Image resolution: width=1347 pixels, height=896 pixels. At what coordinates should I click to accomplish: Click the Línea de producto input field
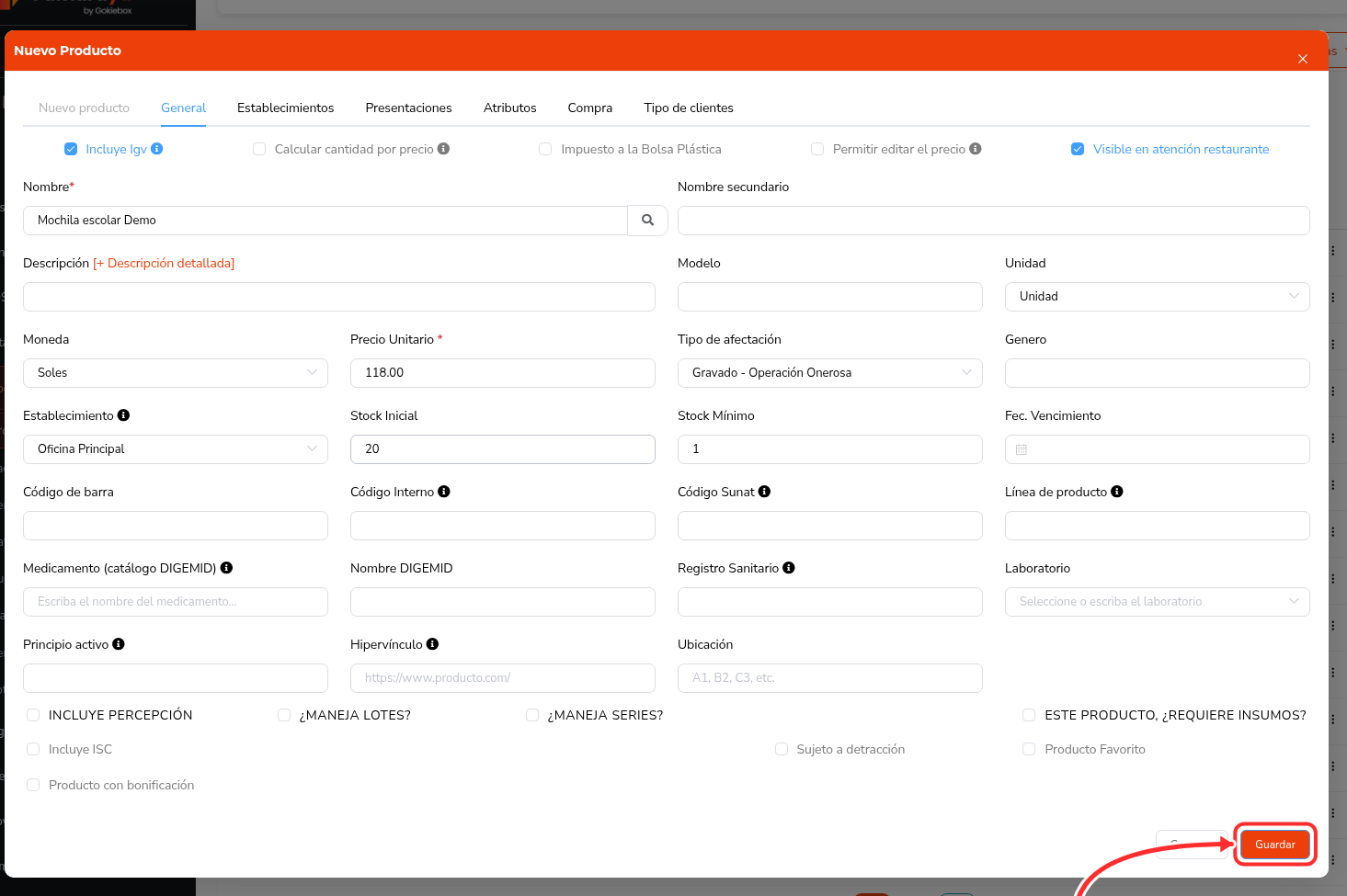pos(1158,526)
